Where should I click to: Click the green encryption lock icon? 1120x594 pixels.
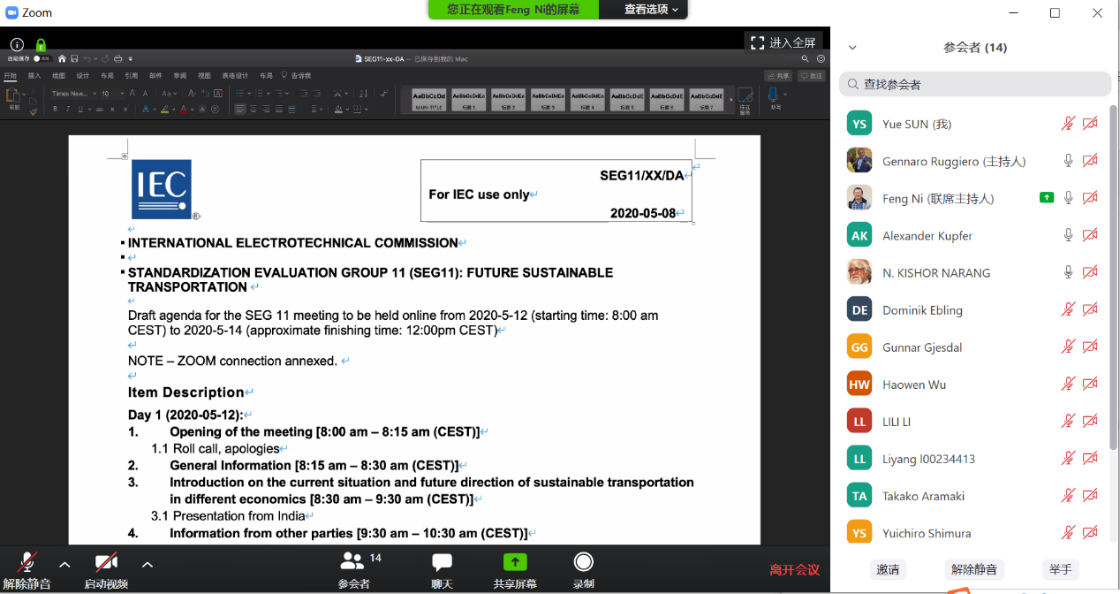41,45
